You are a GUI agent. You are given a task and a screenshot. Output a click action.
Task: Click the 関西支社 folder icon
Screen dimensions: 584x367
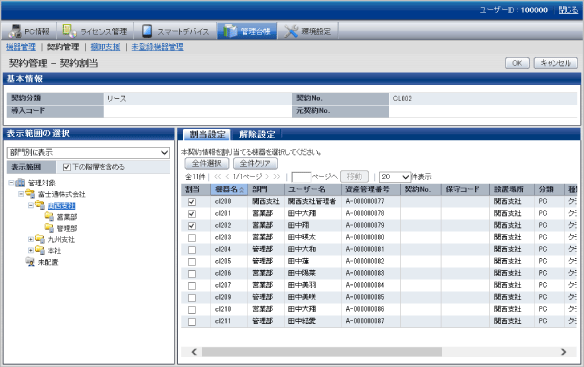pyautogui.click(x=40, y=205)
